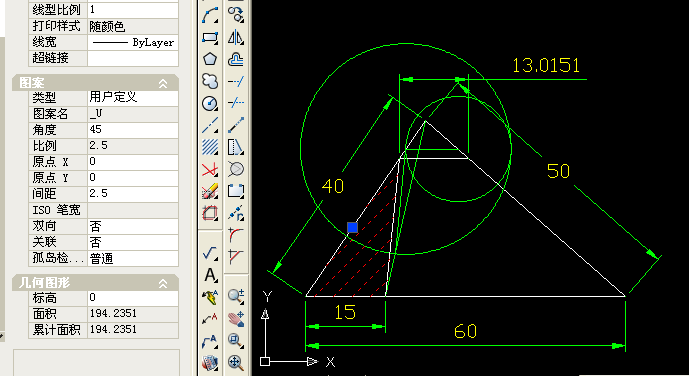Image resolution: width=689 pixels, height=376 pixels.
Task: Click the empty ISO 笔宽 value field
Action: [133, 210]
